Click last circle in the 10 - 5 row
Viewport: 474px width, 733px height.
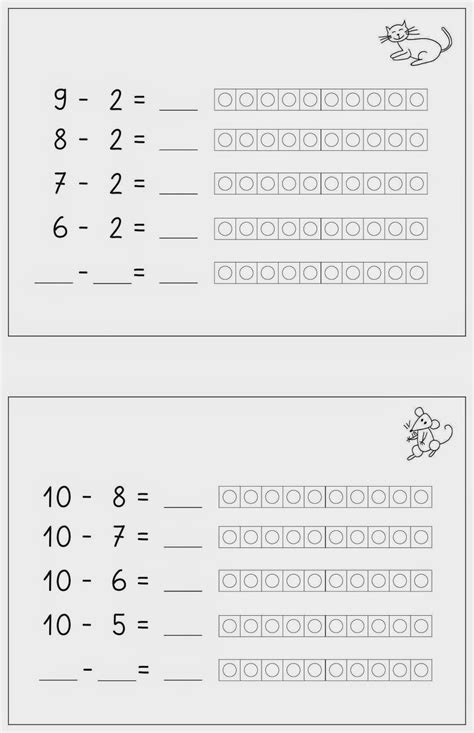421,625
